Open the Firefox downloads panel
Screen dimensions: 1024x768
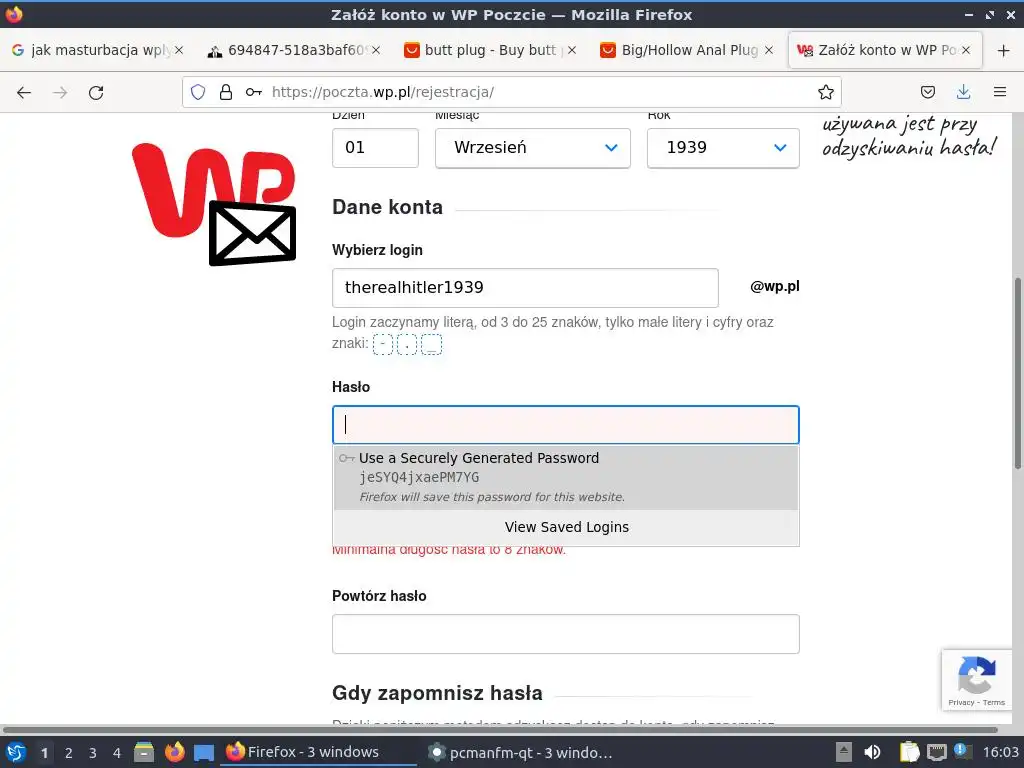pos(963,92)
